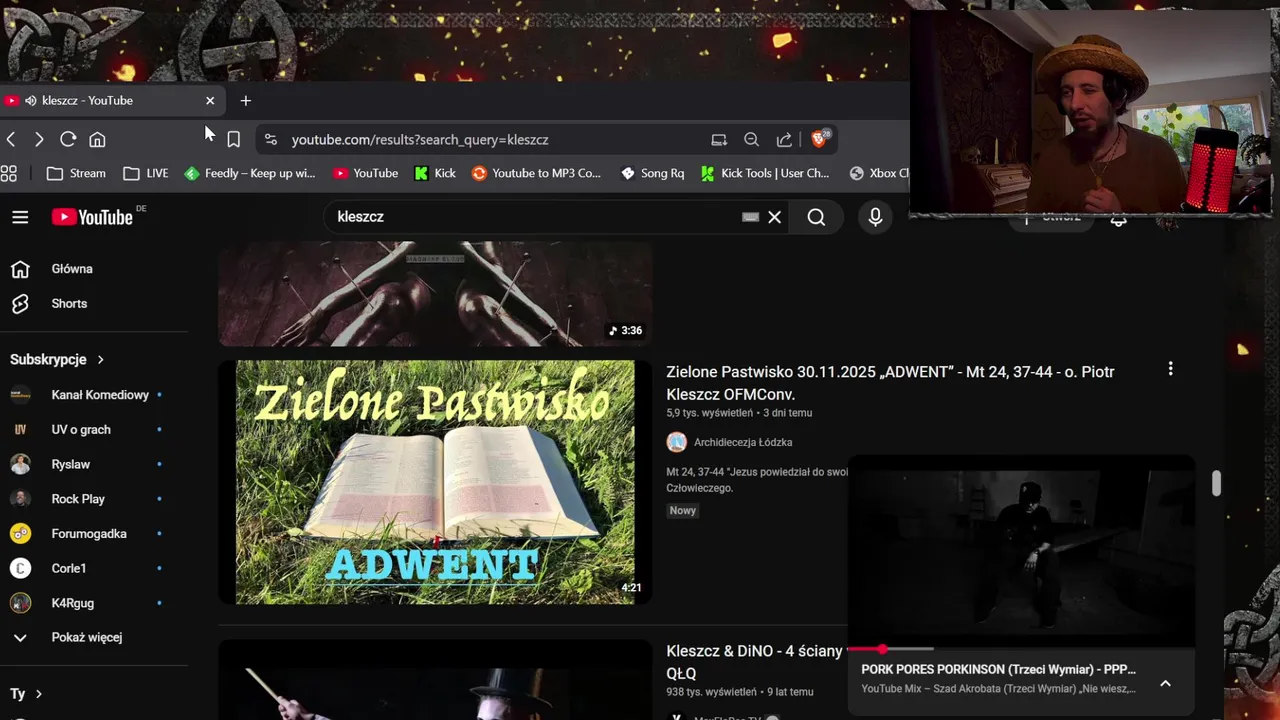Expand the Subskrypcje section
This screenshot has width=1280, height=720.
click(x=57, y=359)
